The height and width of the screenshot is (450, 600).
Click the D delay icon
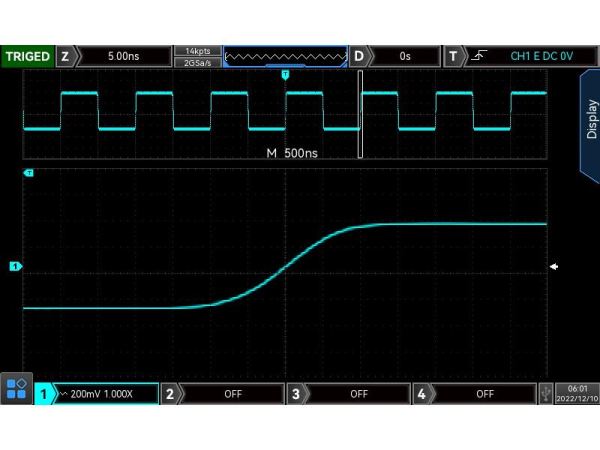click(x=359, y=56)
